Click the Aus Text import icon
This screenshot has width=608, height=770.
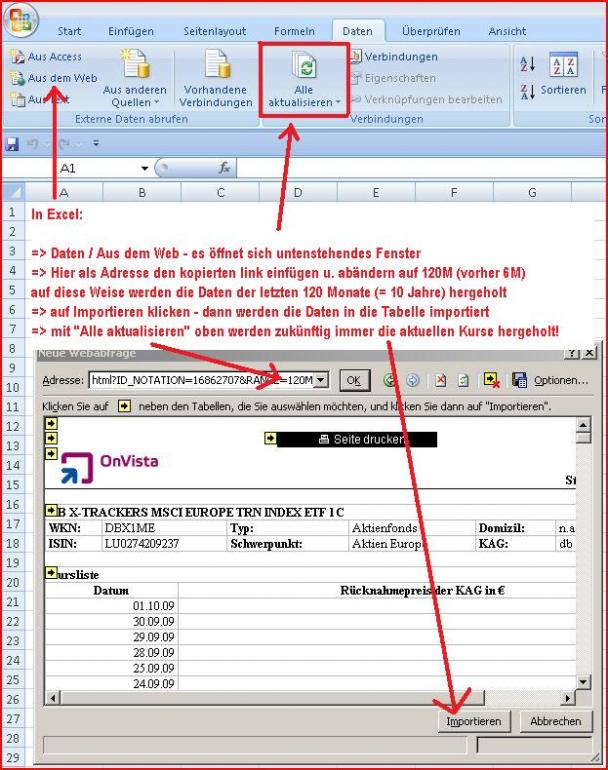18,100
